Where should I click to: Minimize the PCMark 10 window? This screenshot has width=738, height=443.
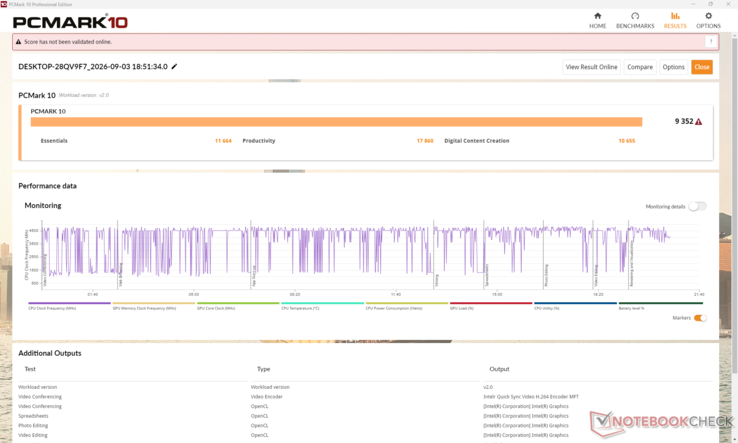(x=693, y=4)
